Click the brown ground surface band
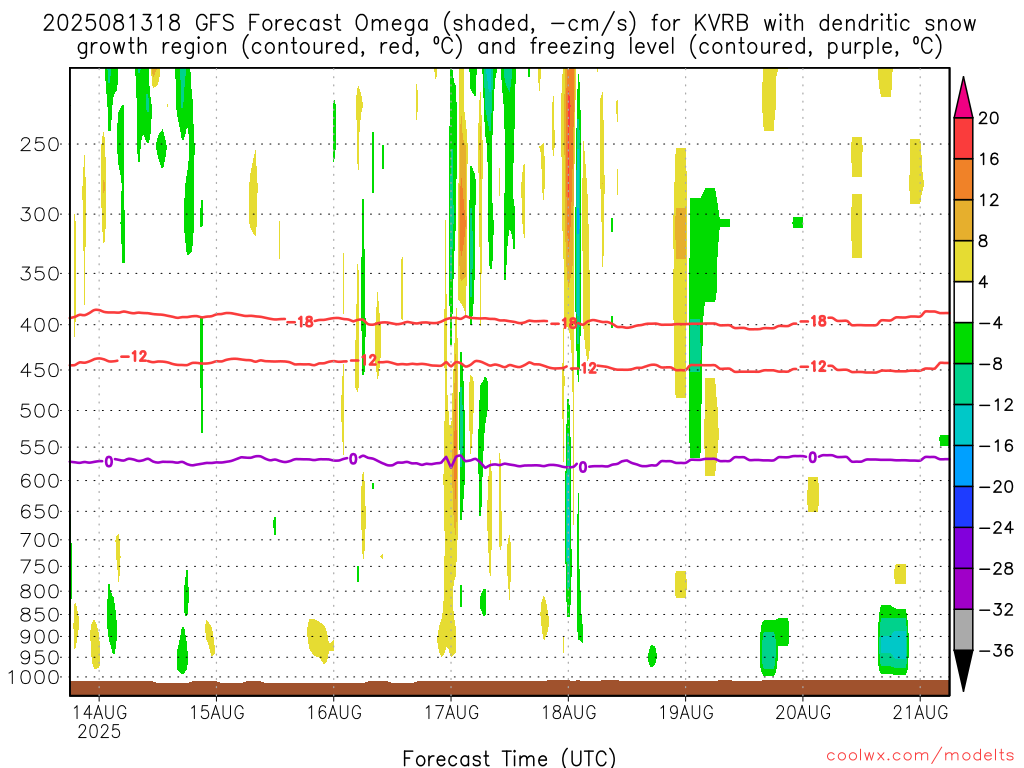The width and height of the screenshot is (1024, 768). (x=509, y=688)
